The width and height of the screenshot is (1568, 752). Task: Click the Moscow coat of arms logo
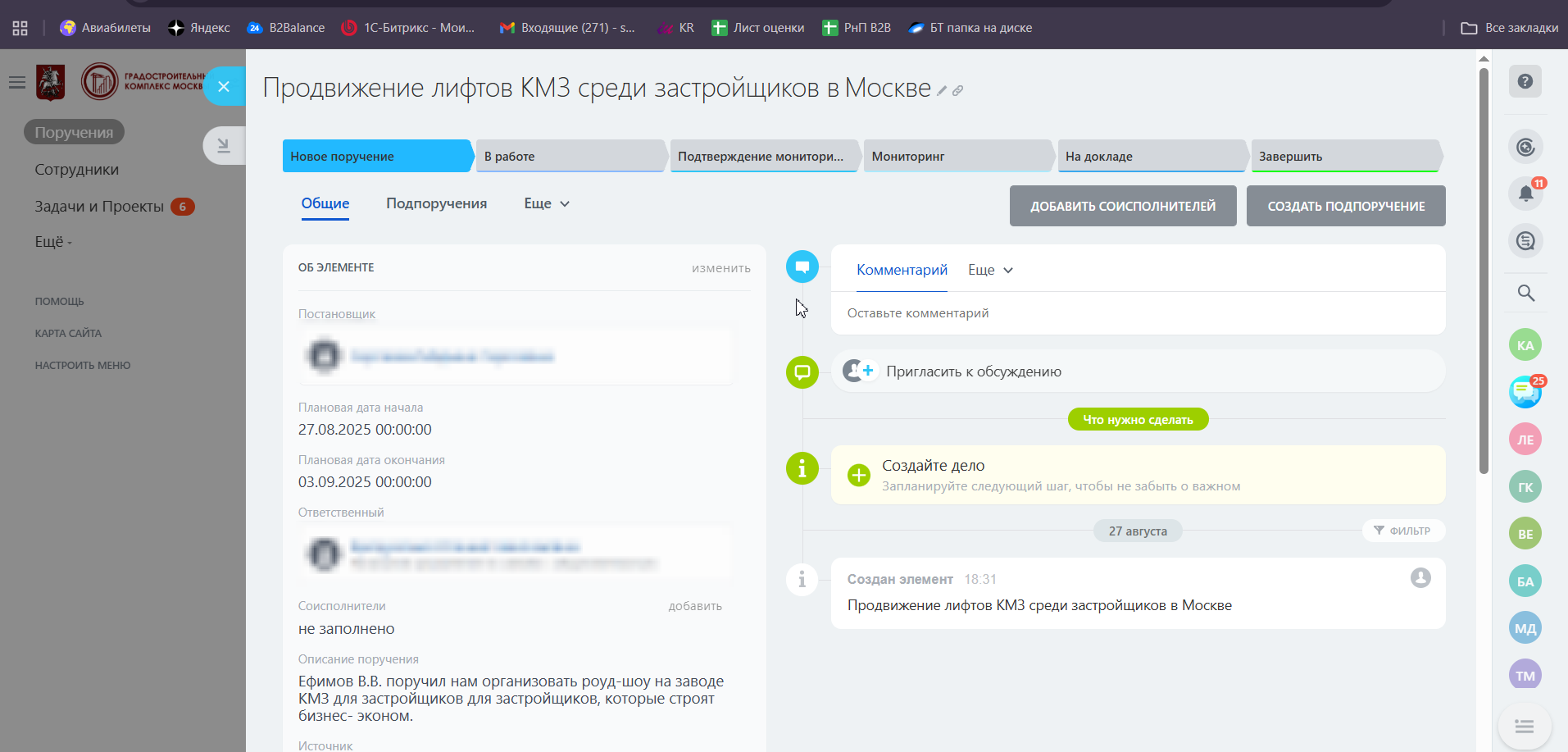[x=51, y=82]
